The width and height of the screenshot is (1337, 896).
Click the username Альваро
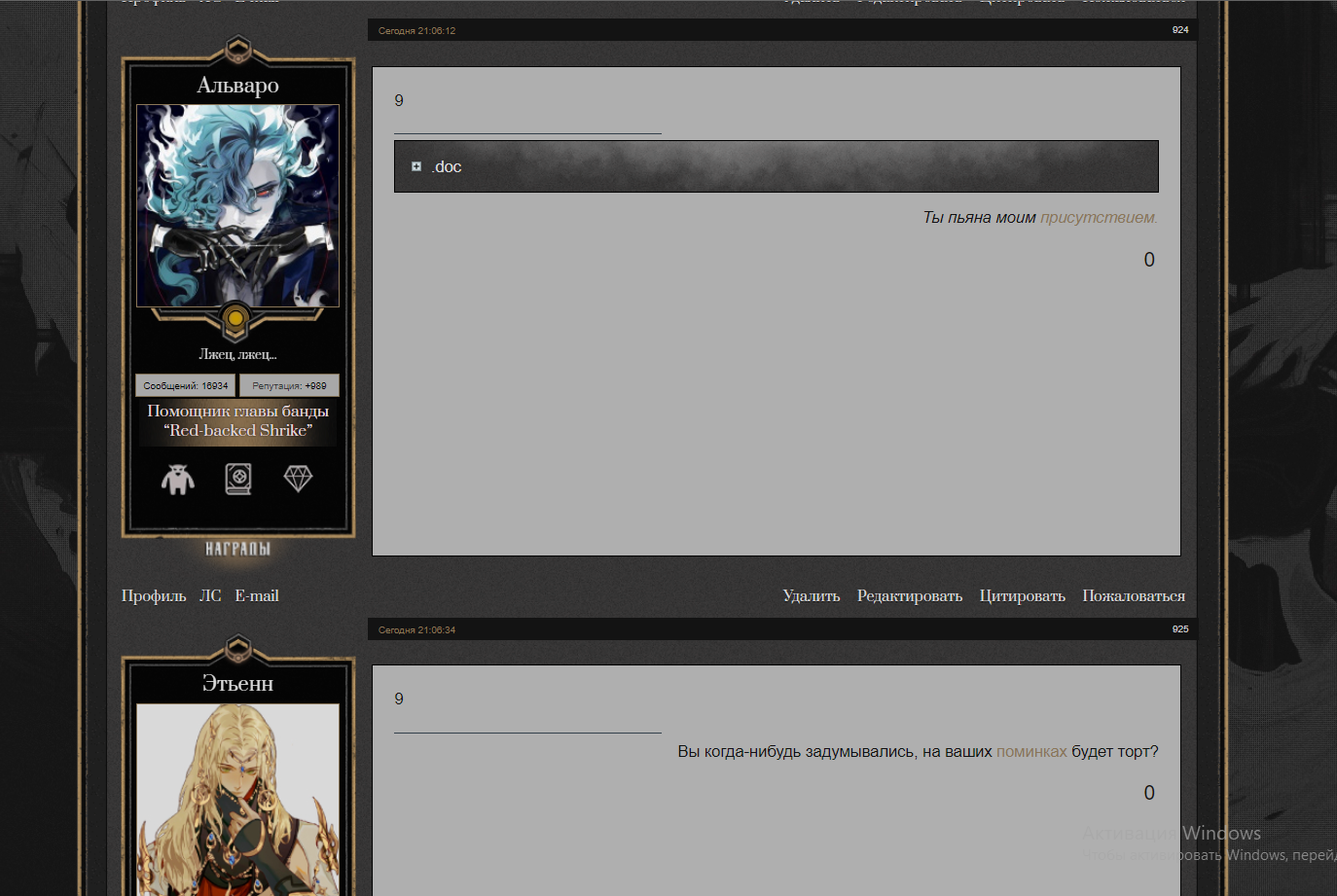(x=238, y=86)
